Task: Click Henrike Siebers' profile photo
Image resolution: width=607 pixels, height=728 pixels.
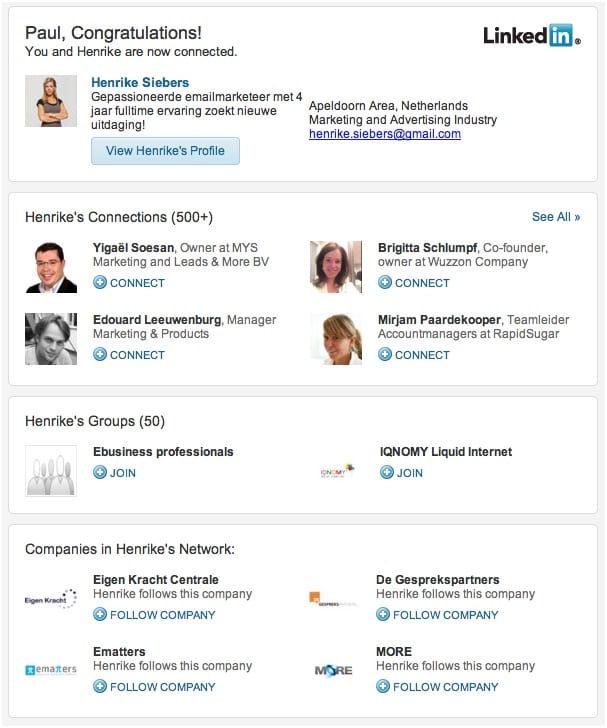Action: (51, 101)
